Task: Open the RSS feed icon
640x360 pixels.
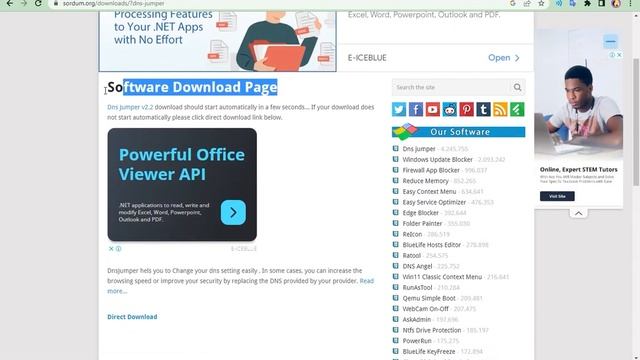Action: pos(500,109)
